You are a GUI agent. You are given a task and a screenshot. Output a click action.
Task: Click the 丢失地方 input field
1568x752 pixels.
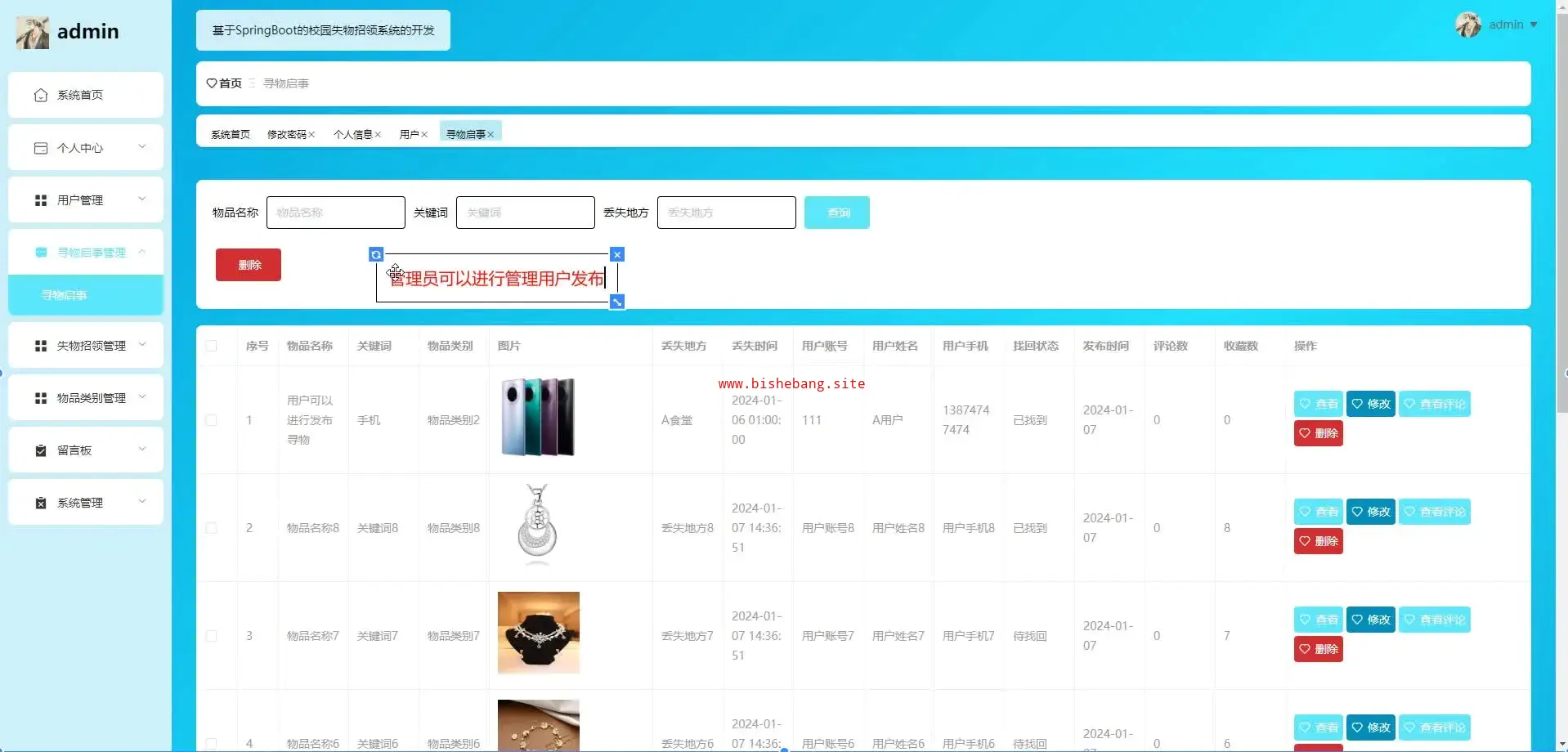(x=727, y=213)
